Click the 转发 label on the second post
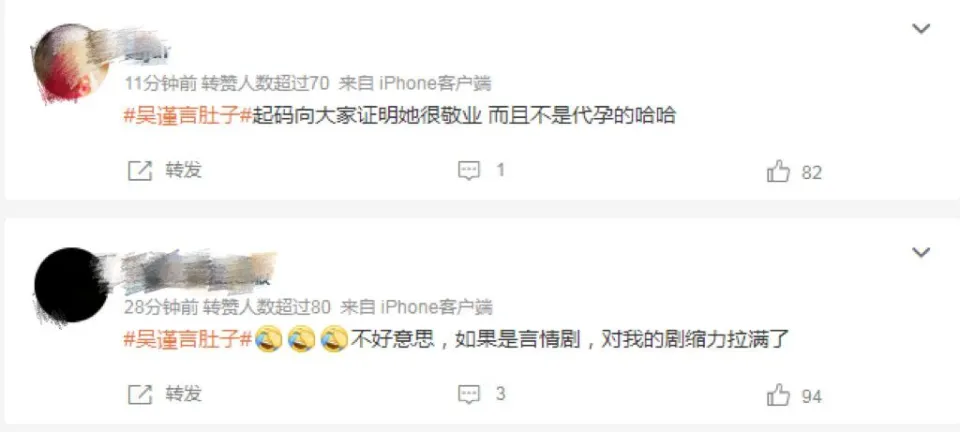The image size is (960, 432). point(184,393)
